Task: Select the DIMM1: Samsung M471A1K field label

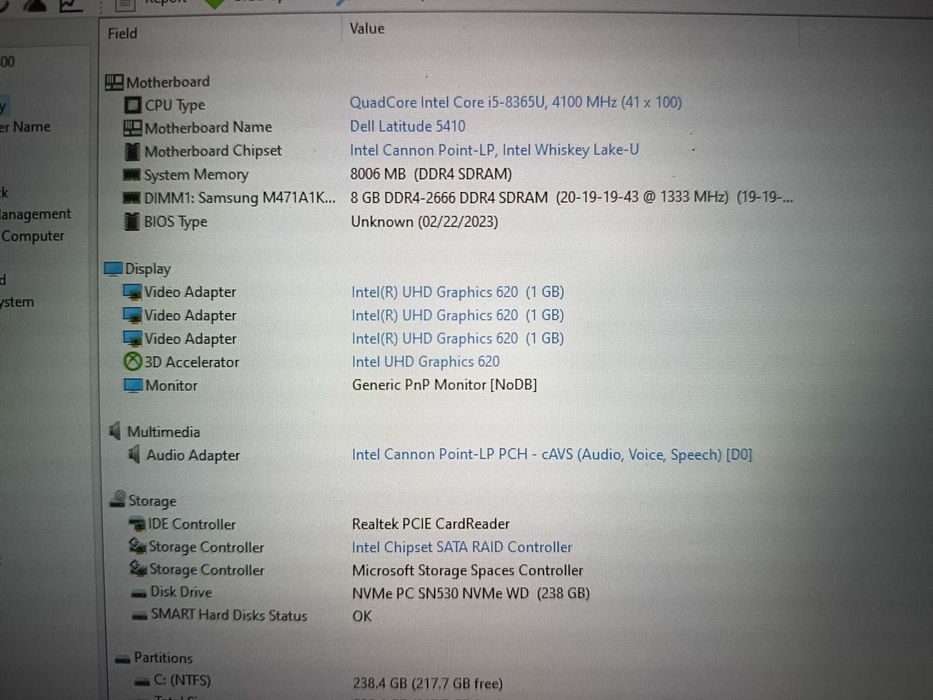Action: tap(240, 198)
